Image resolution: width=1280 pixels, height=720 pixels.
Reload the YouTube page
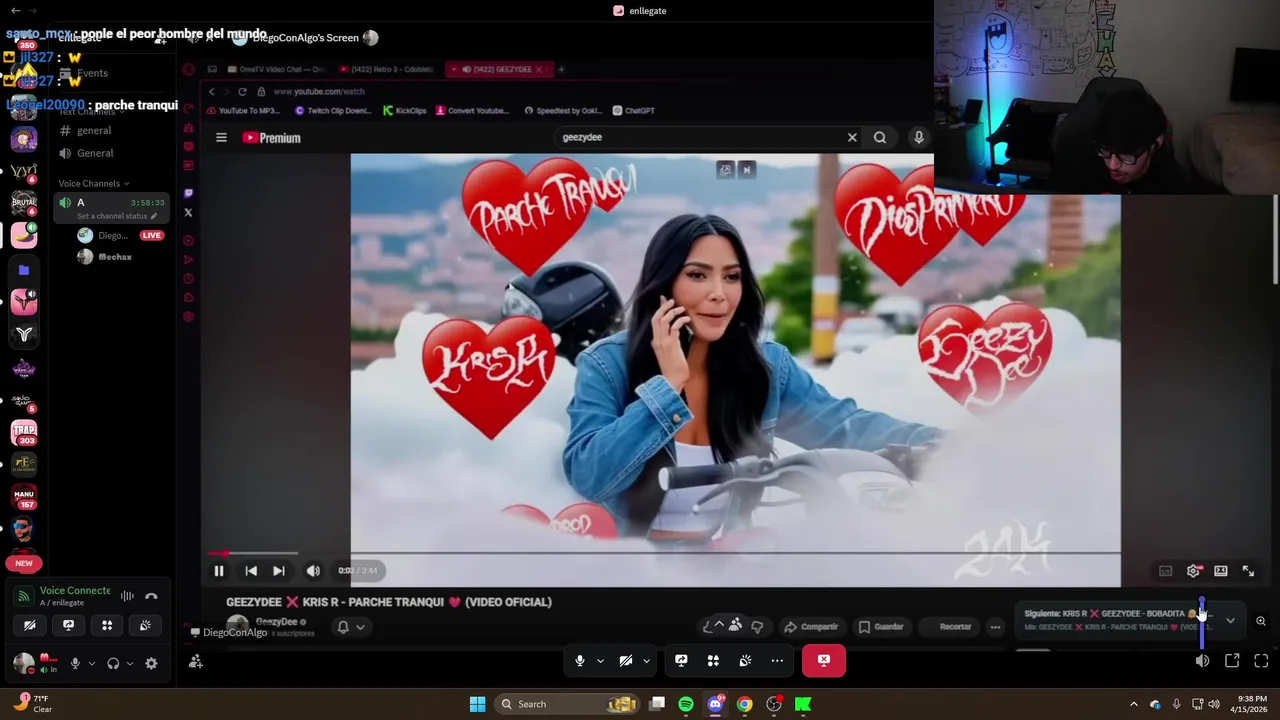242,91
